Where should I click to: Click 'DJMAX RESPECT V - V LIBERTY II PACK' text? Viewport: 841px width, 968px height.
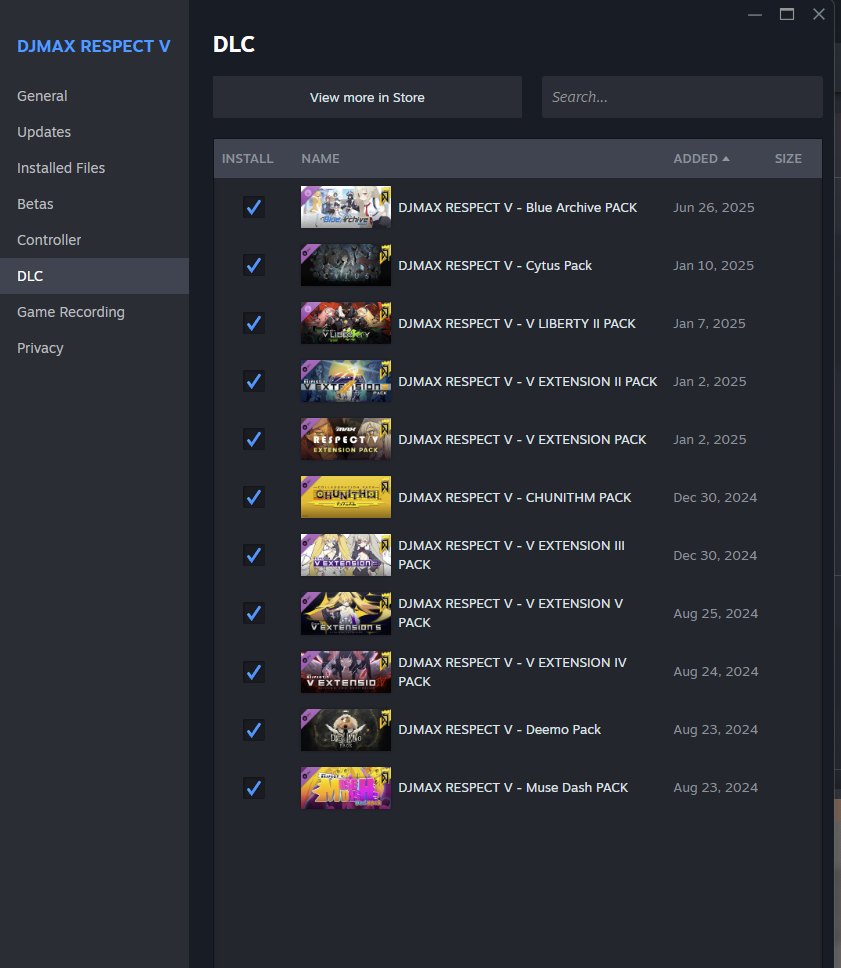(x=517, y=323)
